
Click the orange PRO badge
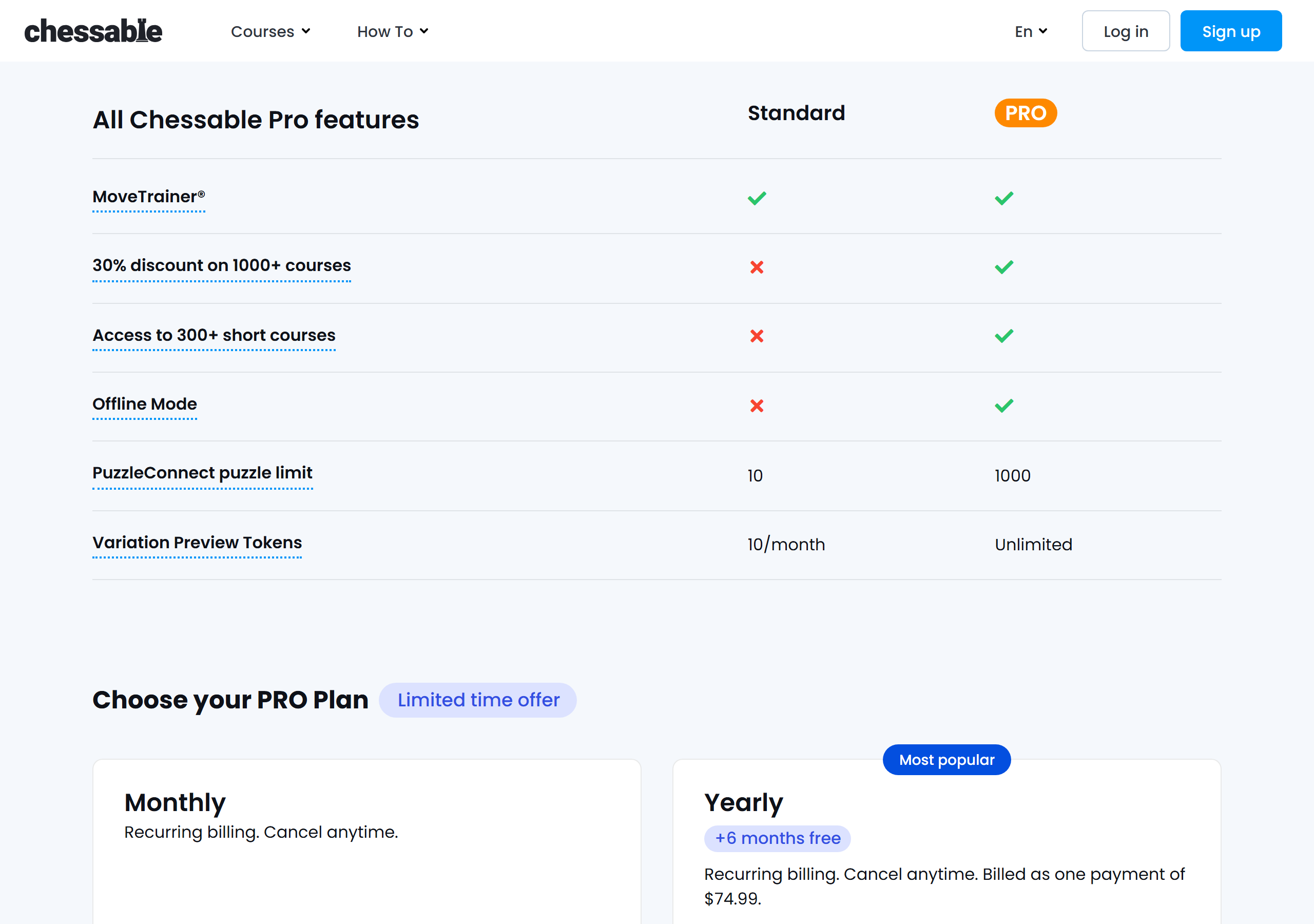pyautogui.click(x=1025, y=113)
